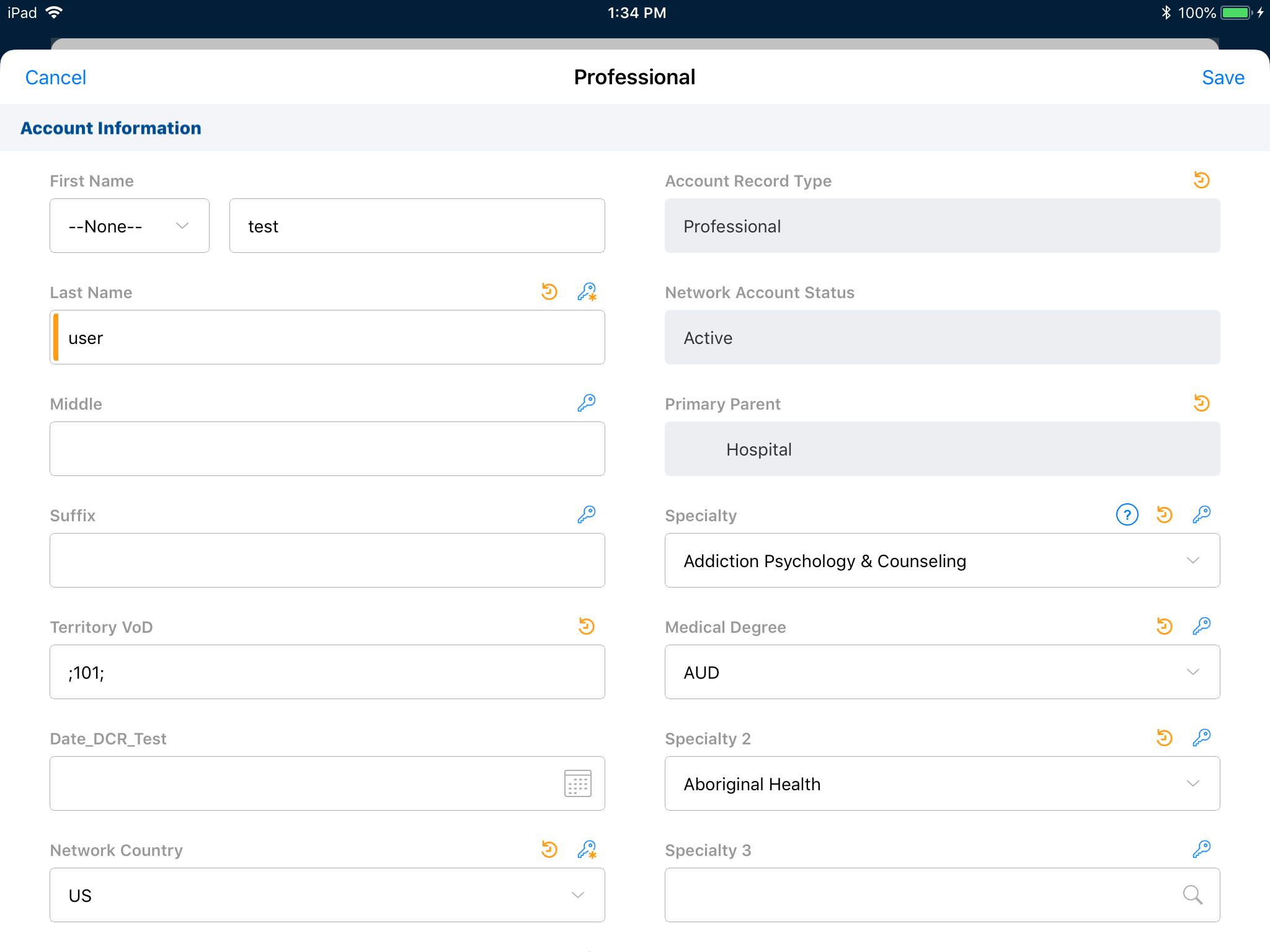Tap the search magnifier in Specialty 3
This screenshot has width=1270, height=952.
(1192, 895)
